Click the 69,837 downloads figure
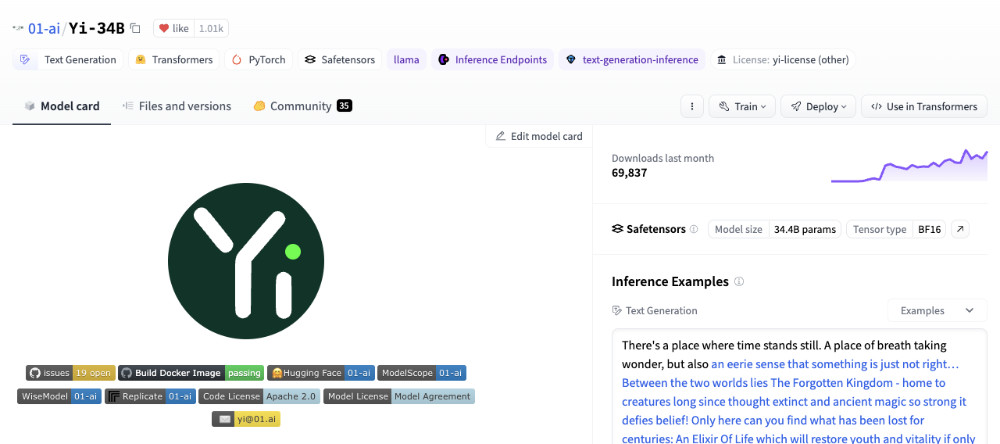 point(629,172)
